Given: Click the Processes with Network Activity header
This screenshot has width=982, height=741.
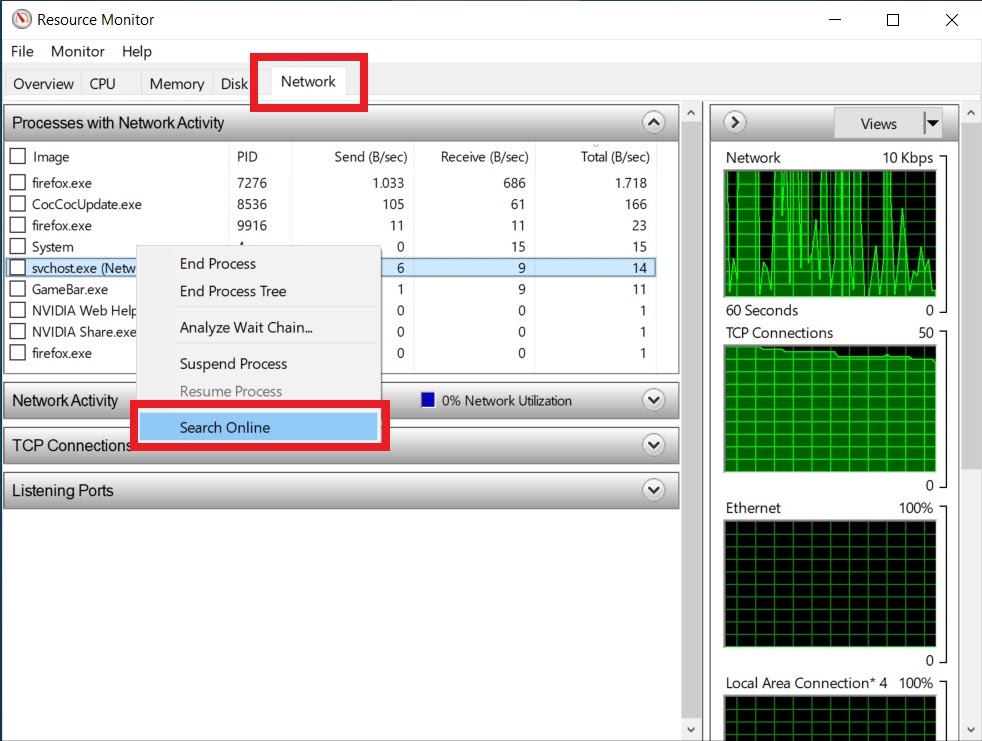Looking at the screenshot, I should 341,123.
